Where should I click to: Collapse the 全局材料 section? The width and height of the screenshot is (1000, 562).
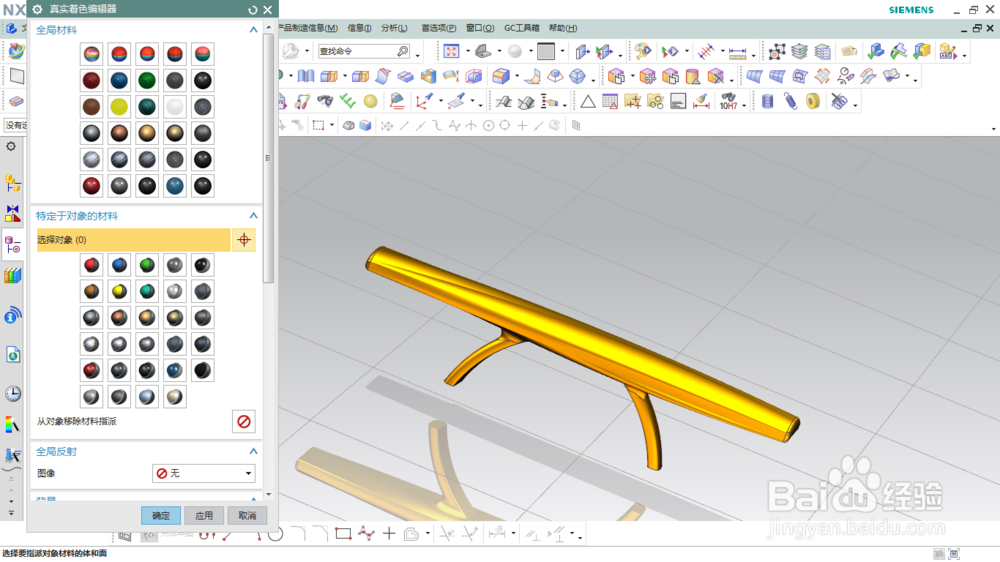click(253, 30)
